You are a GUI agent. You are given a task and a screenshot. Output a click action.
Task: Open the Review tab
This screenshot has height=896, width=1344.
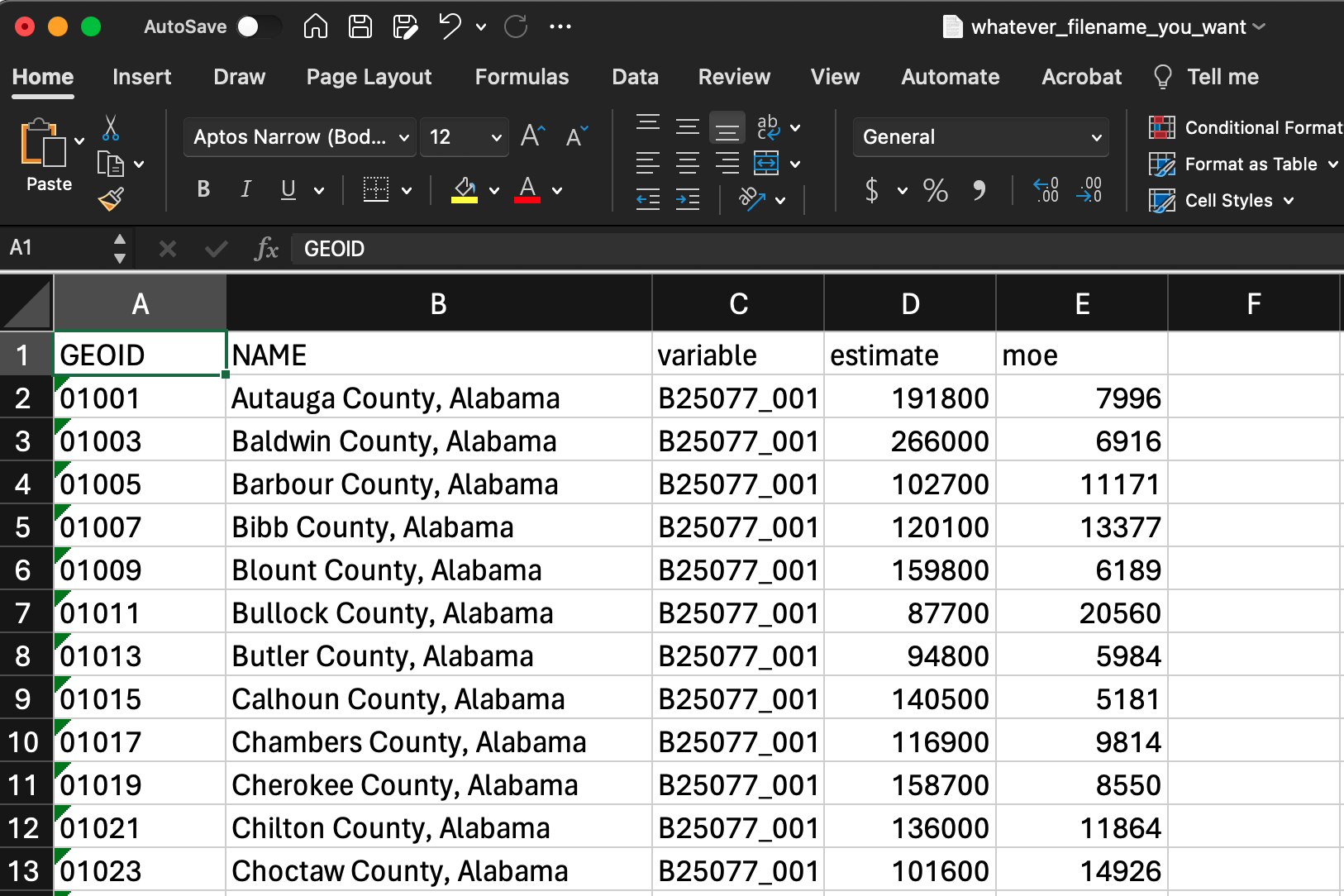734,77
